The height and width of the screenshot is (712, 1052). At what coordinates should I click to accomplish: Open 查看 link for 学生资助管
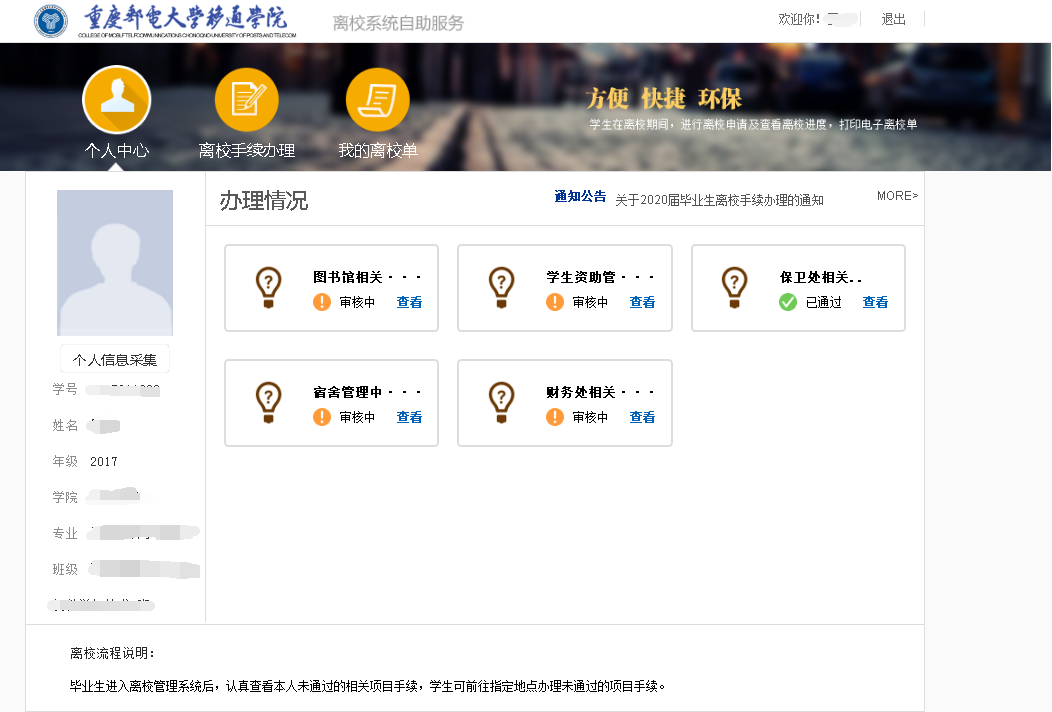tap(642, 302)
